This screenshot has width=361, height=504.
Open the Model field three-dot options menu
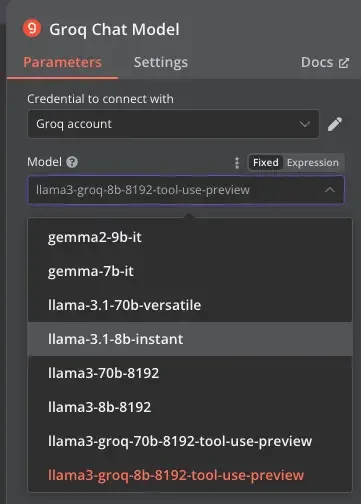coord(237,163)
